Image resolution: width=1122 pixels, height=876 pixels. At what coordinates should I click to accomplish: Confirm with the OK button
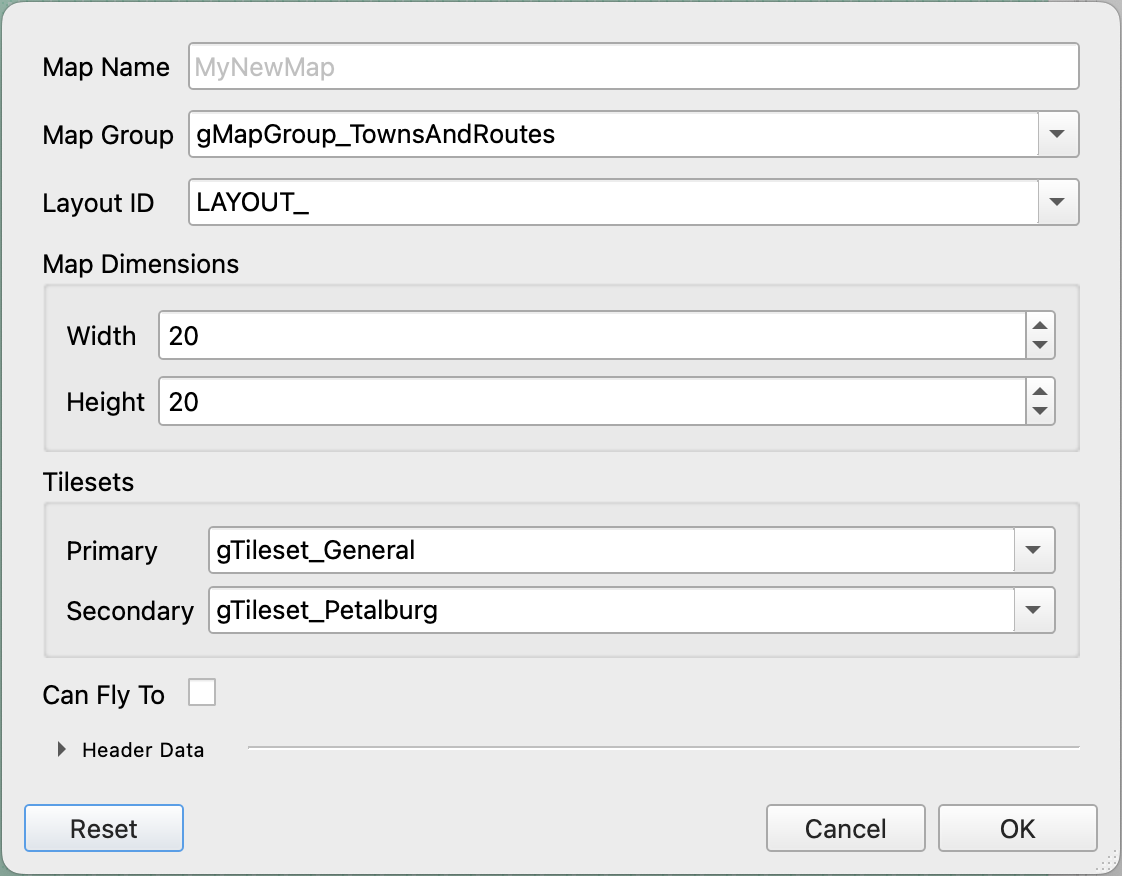click(x=1017, y=829)
